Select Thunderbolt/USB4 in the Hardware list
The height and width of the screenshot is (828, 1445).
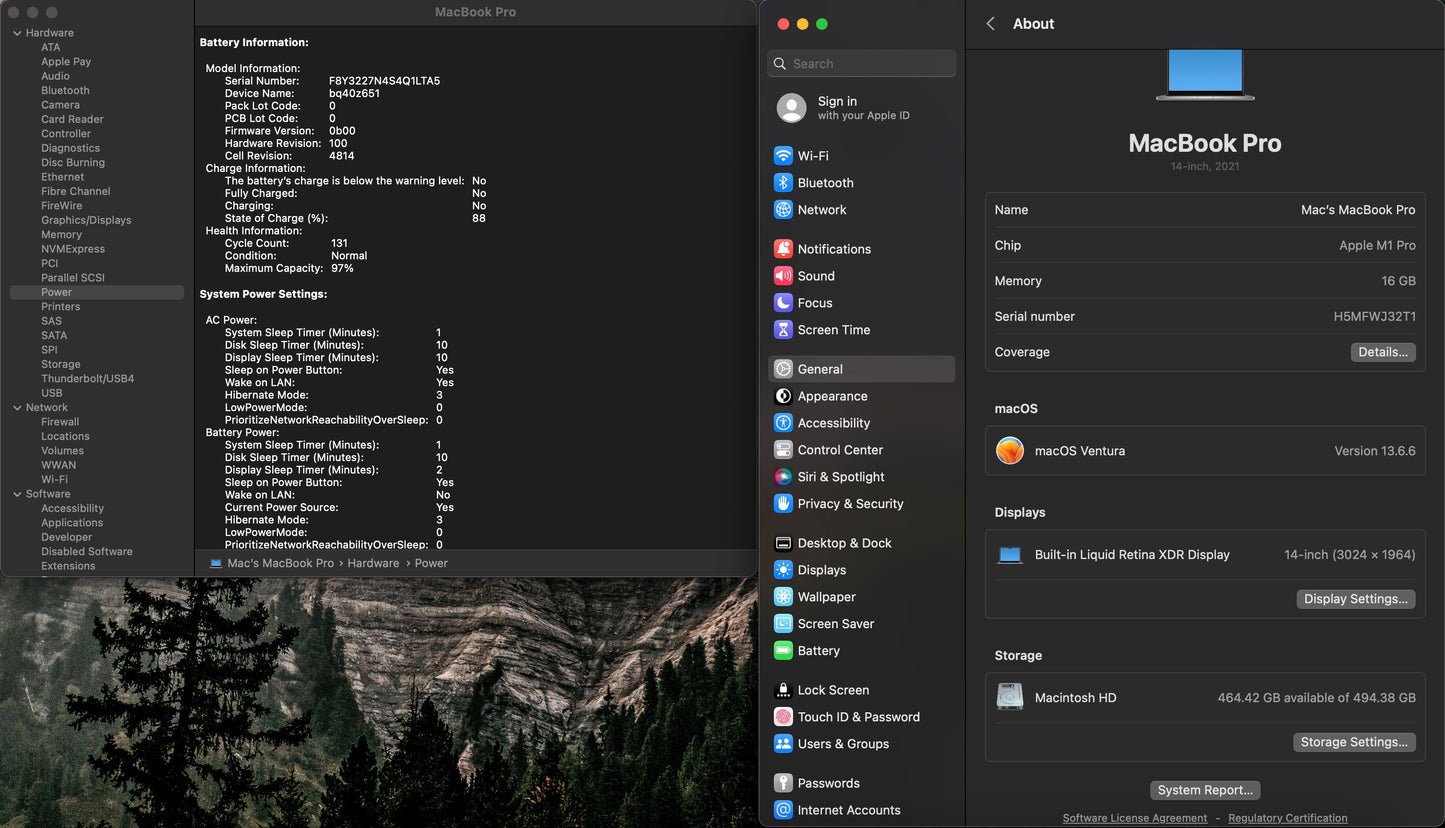[87, 379]
